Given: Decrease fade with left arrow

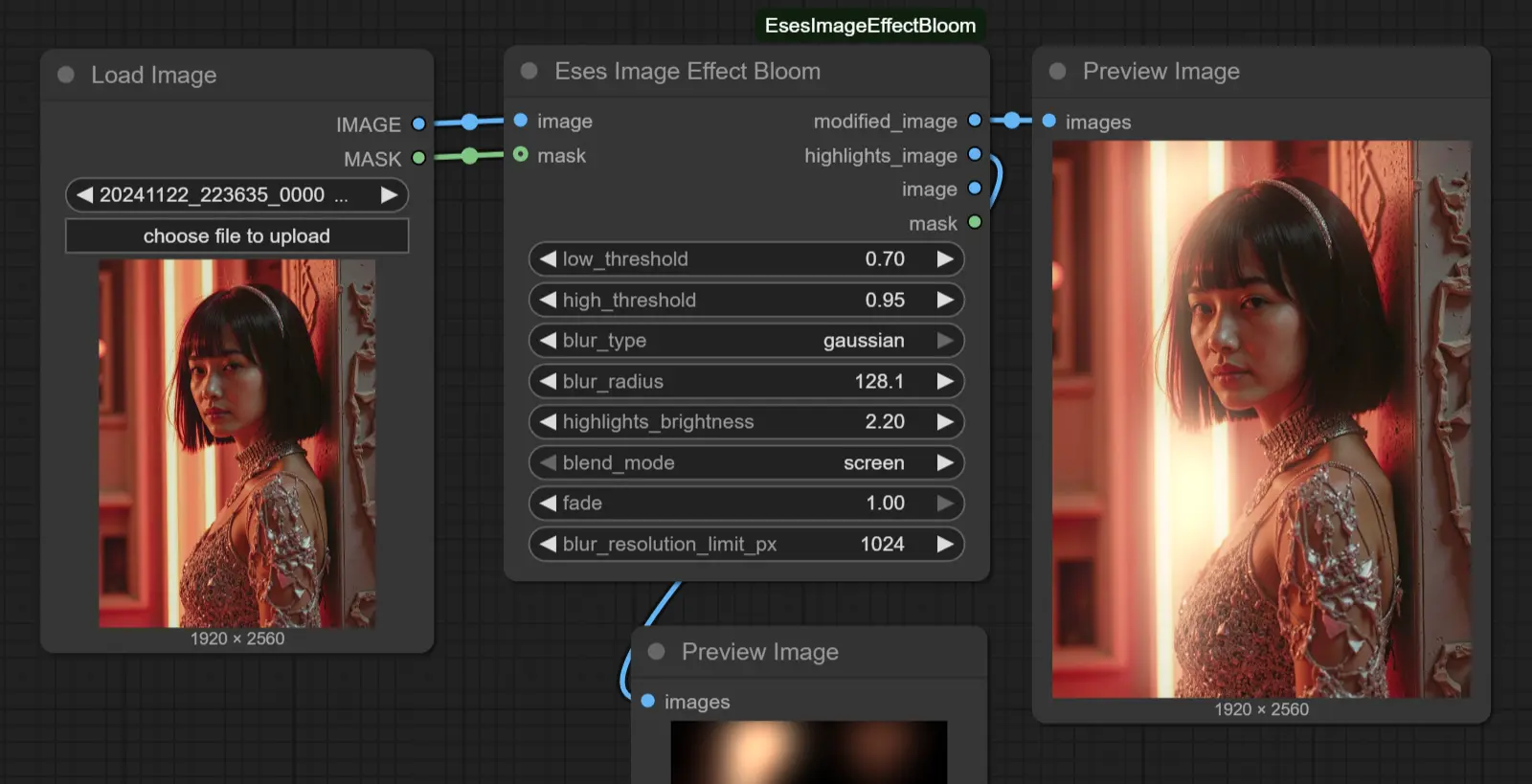Looking at the screenshot, I should coord(548,503).
